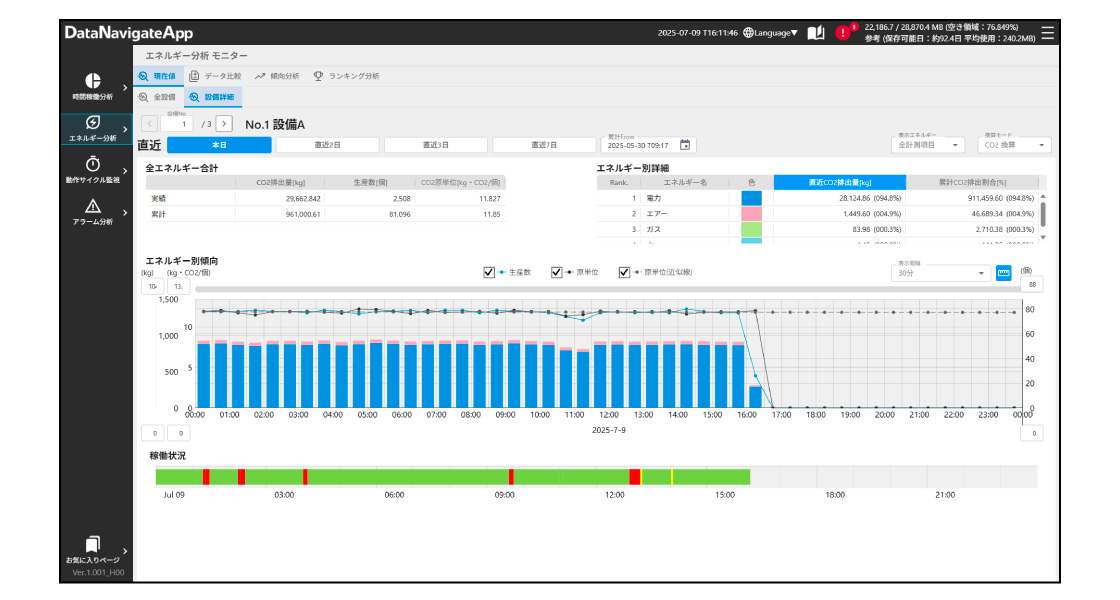
Task: Click the red alert notification icon
Action: [843, 32]
